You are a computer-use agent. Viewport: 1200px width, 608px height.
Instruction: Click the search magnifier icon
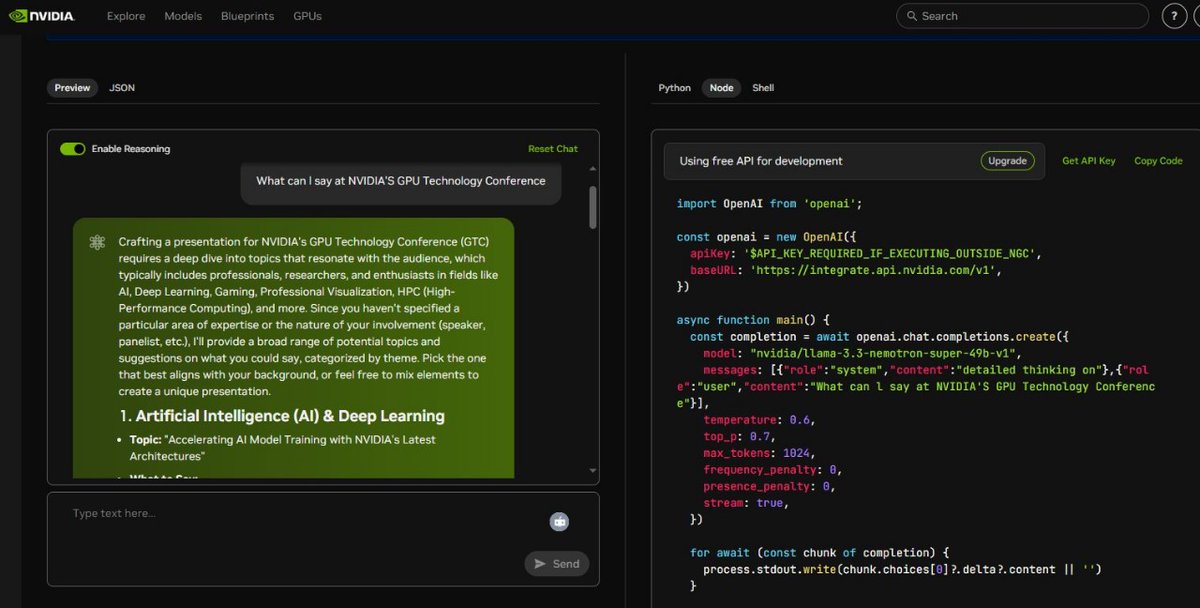coord(911,15)
